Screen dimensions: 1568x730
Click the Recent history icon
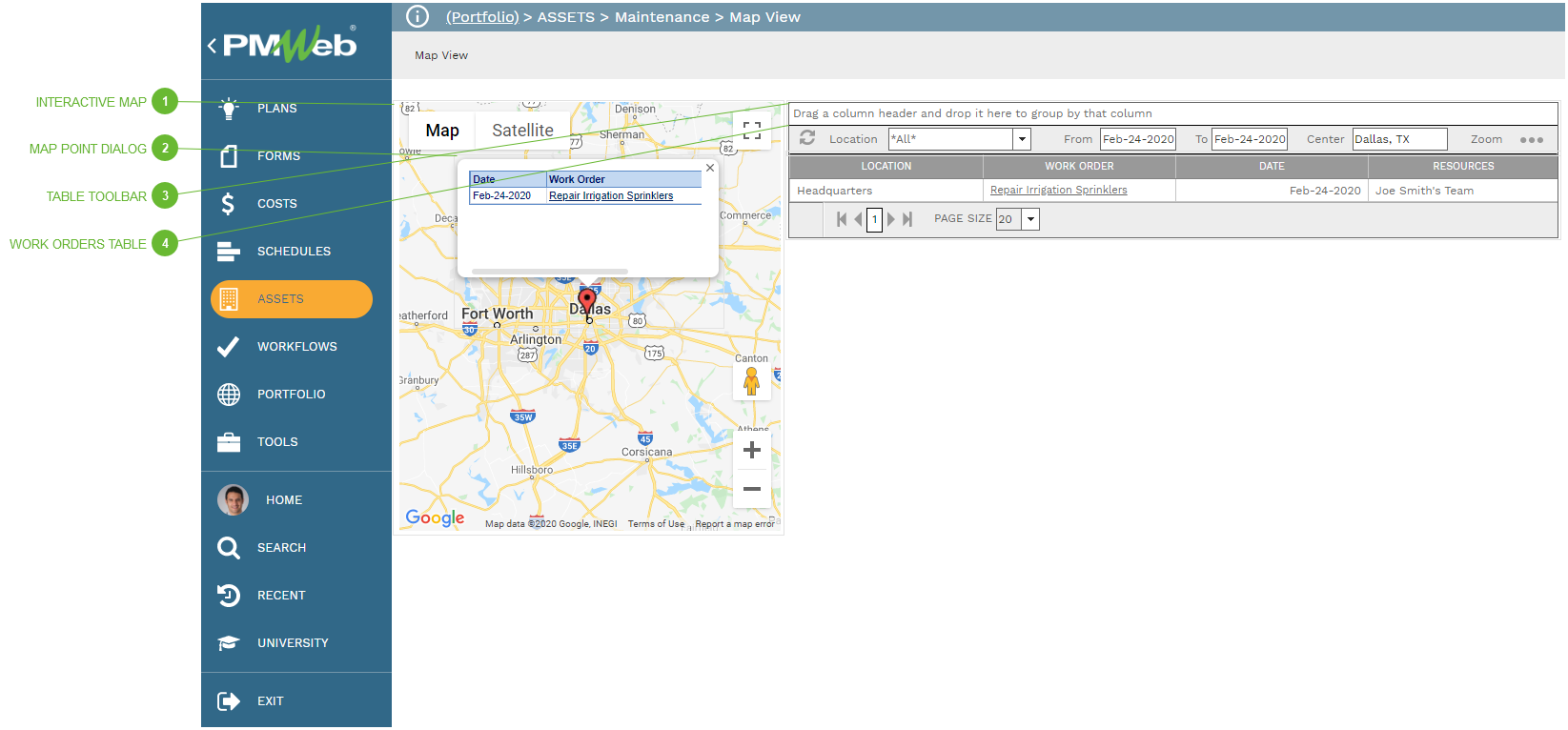(228, 595)
